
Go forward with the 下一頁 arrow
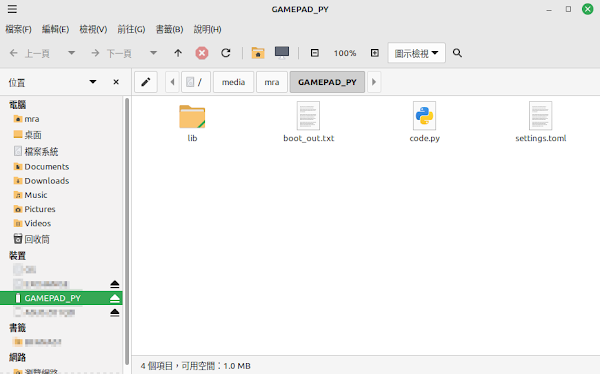(111, 53)
